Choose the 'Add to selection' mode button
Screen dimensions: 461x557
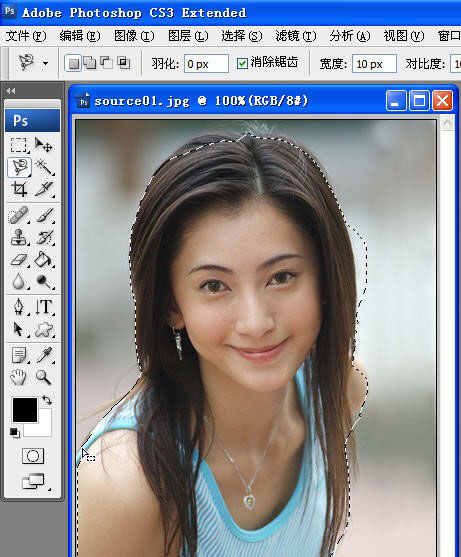click(x=90, y=63)
